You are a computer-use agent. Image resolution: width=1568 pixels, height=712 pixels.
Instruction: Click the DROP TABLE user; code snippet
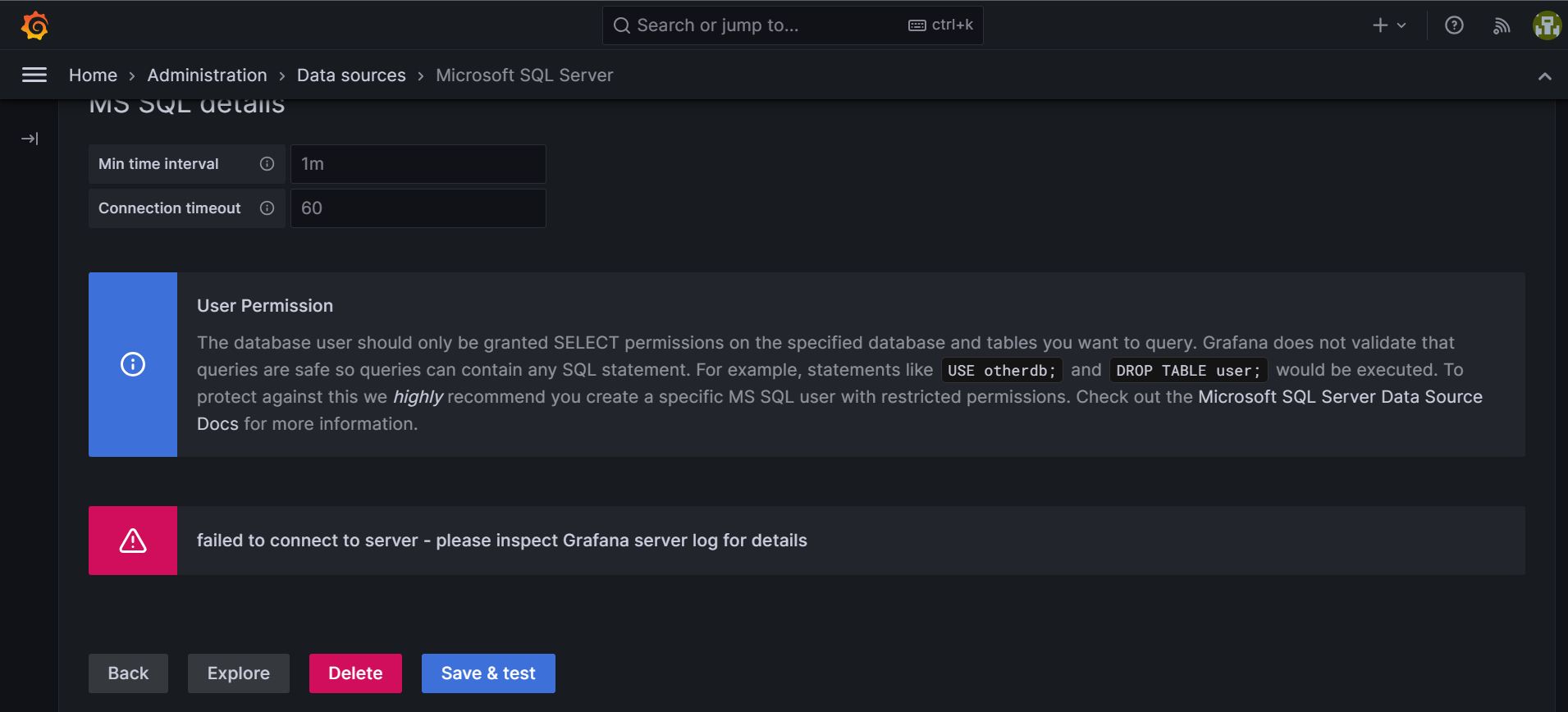pos(1188,371)
